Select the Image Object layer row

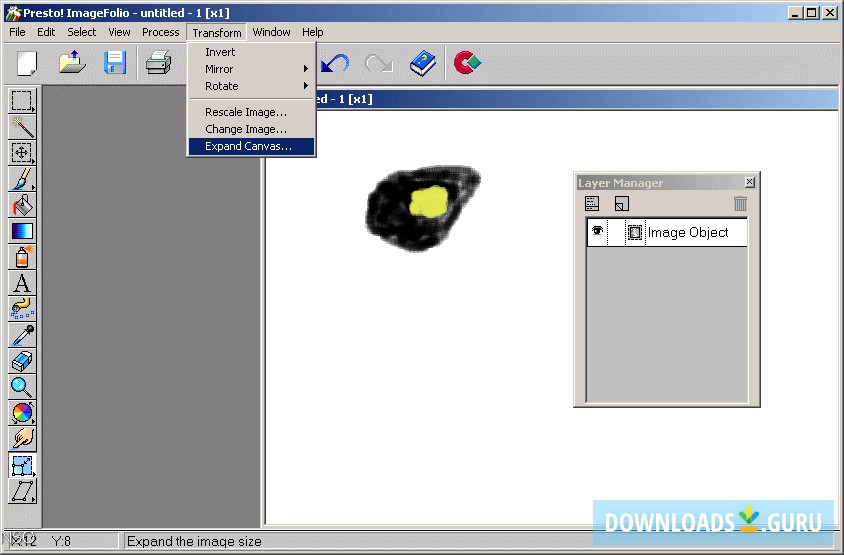pos(667,232)
